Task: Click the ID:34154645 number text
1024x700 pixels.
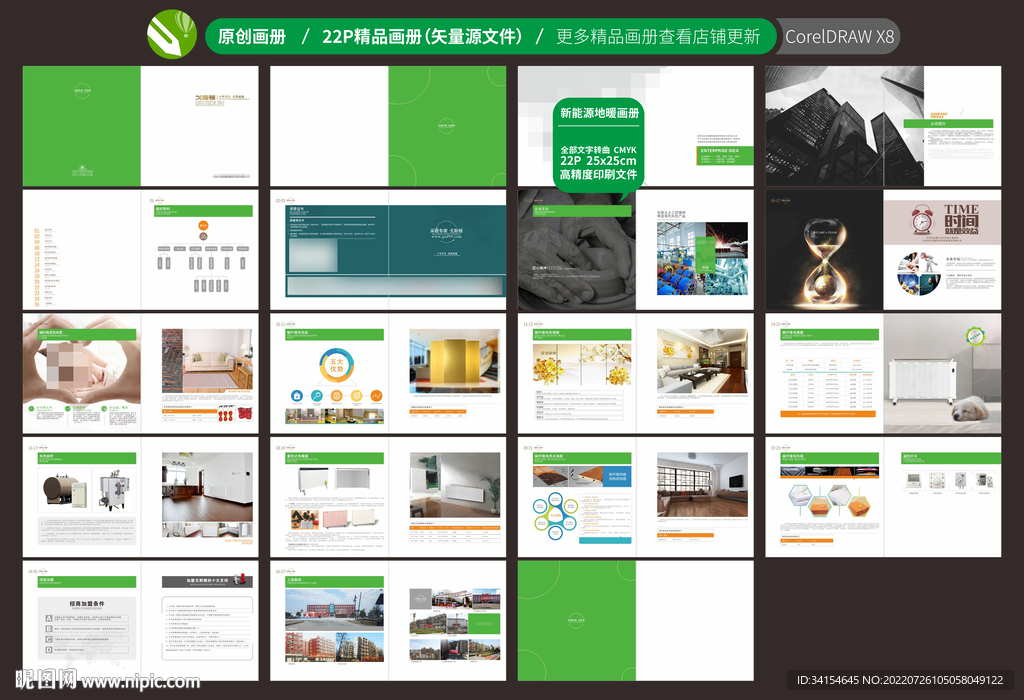Action: (827, 680)
